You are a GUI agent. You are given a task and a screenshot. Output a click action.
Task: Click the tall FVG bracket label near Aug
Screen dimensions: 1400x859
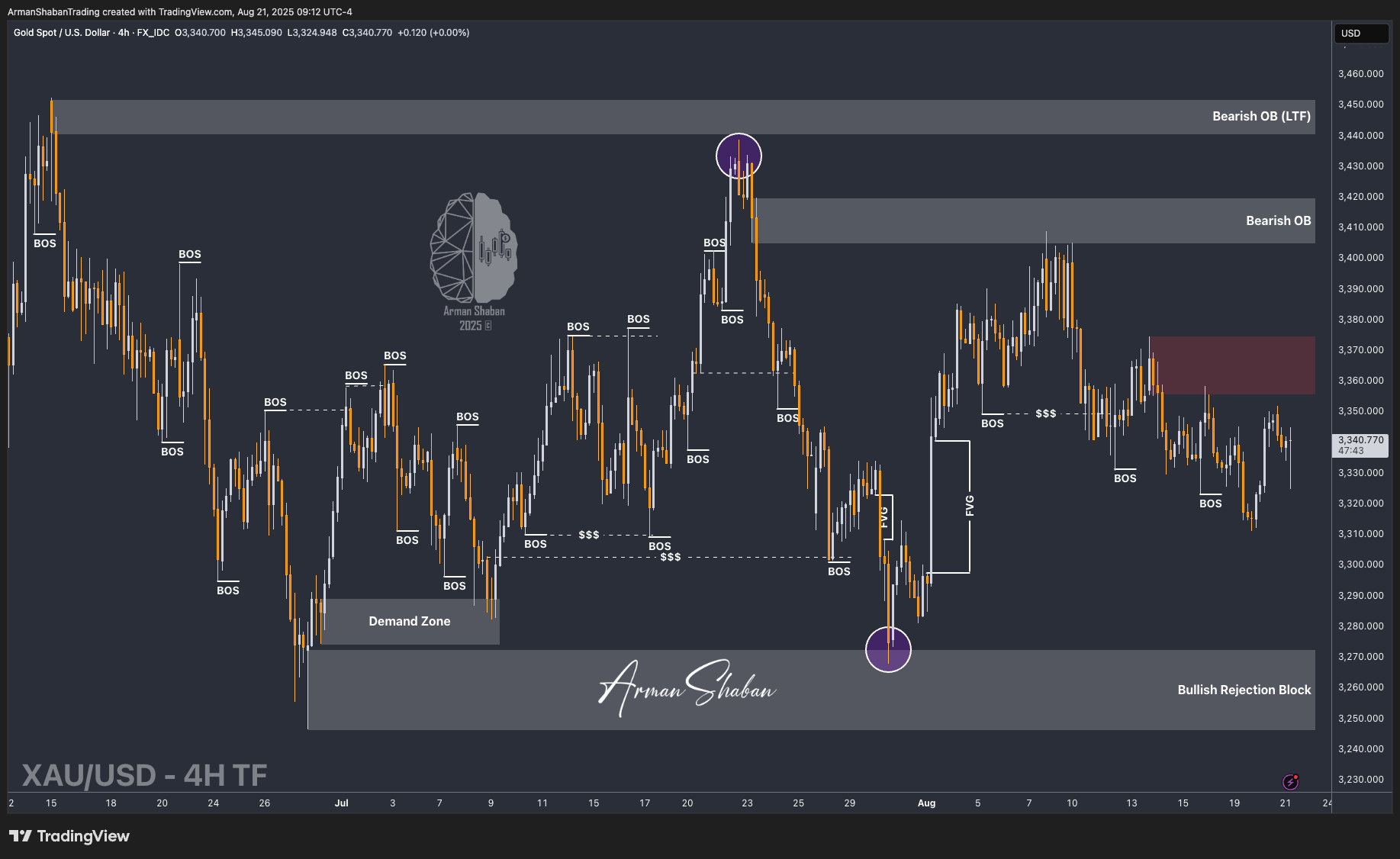point(970,505)
